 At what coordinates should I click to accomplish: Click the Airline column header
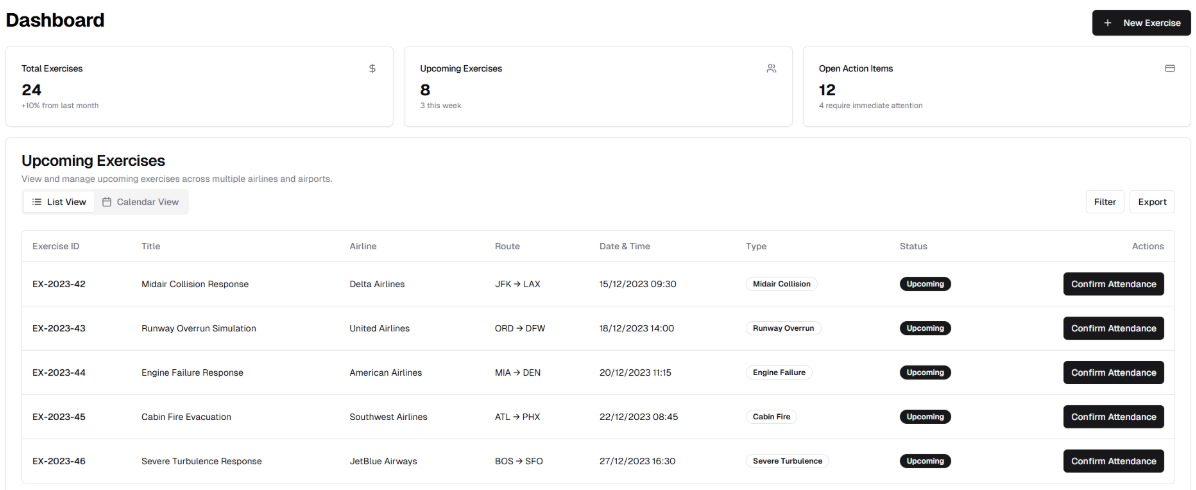pos(363,246)
